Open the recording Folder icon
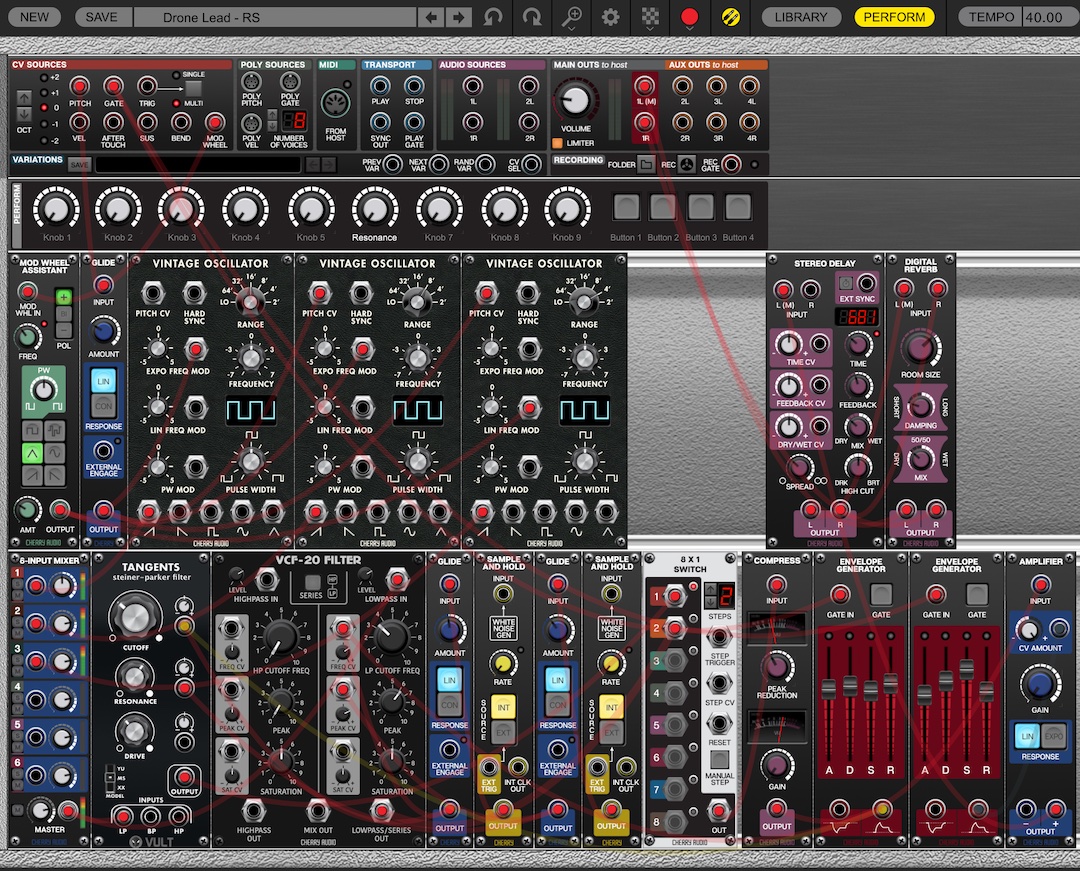 (x=646, y=165)
